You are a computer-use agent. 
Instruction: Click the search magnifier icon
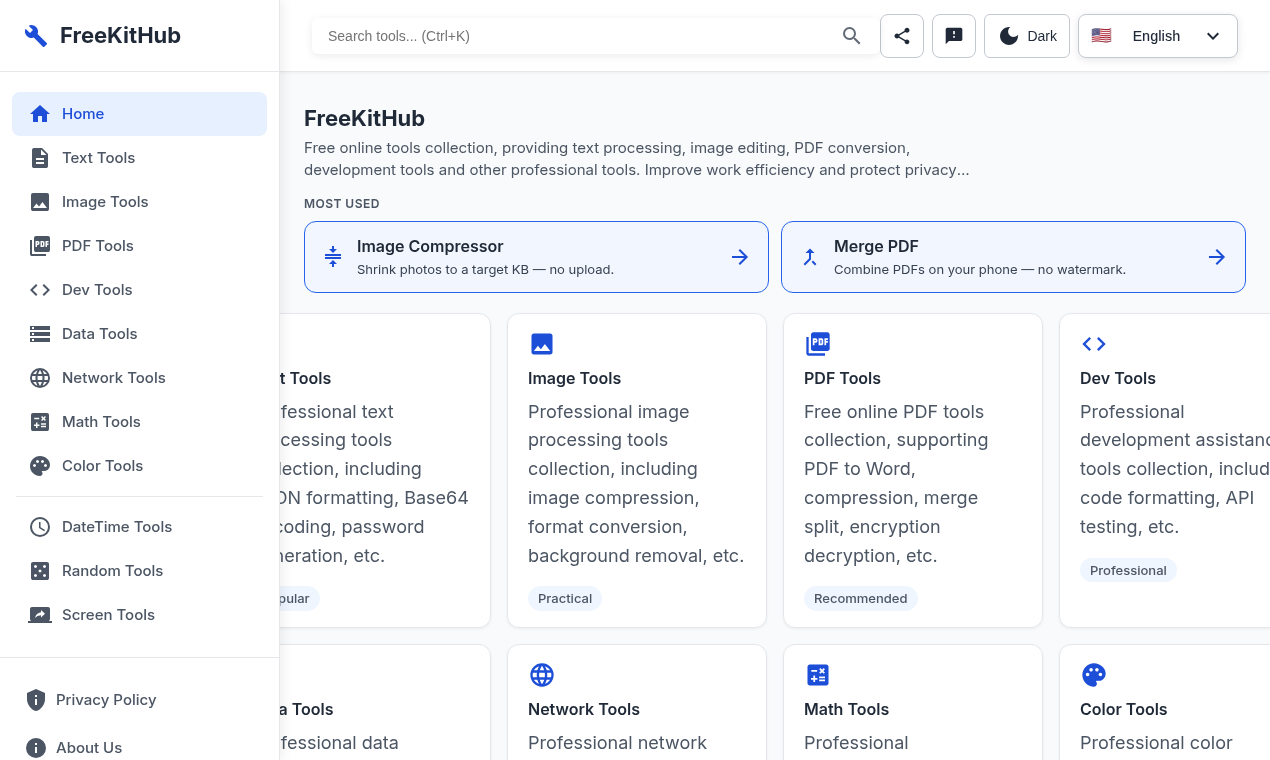[x=852, y=36]
